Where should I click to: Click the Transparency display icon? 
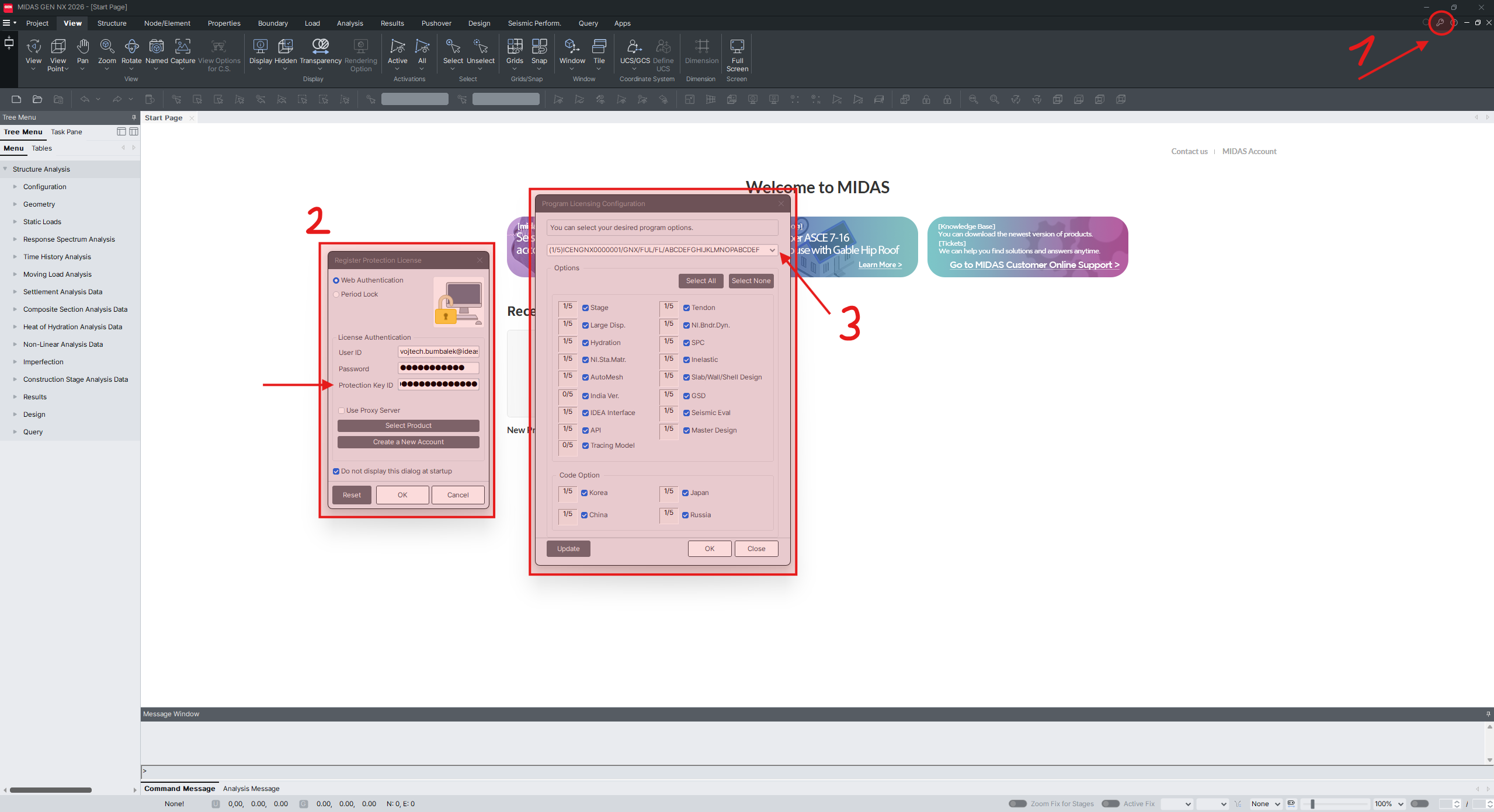(x=320, y=47)
